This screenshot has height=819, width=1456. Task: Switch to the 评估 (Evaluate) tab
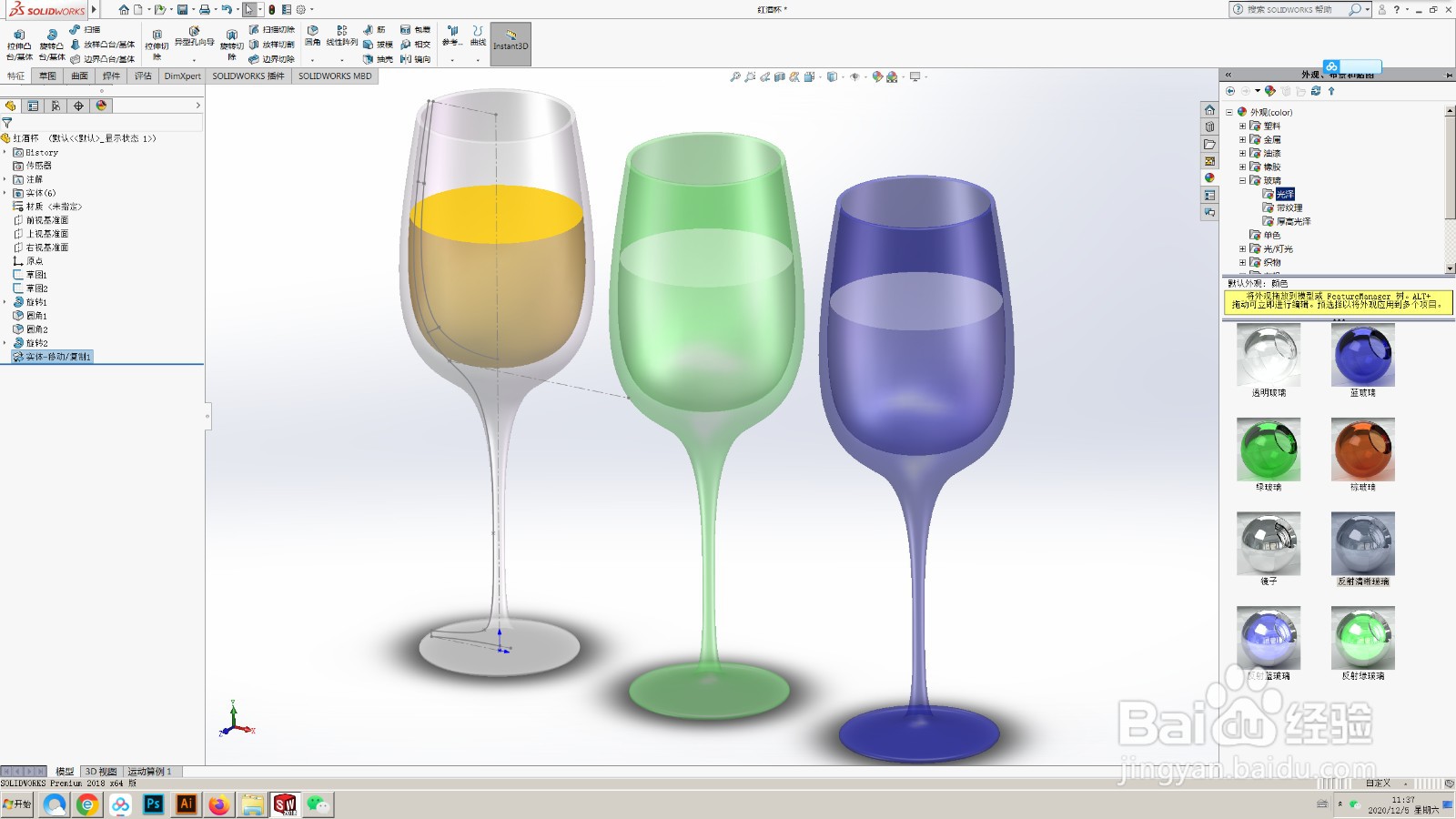coord(143,76)
